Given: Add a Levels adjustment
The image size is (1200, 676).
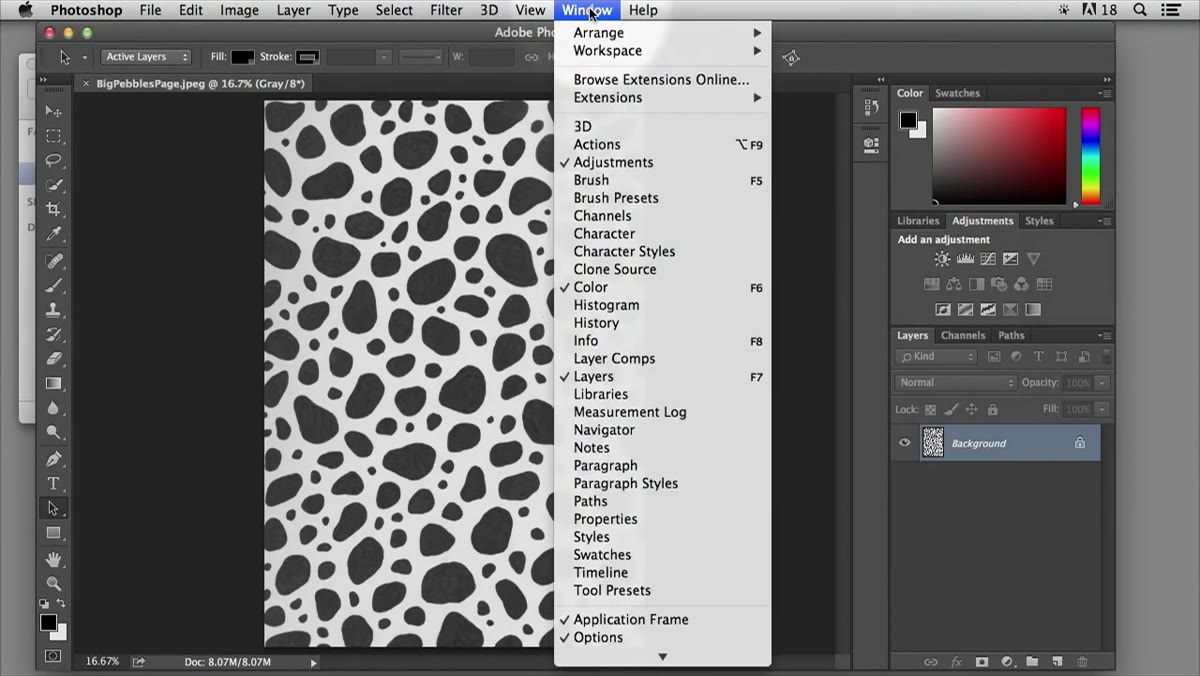Looking at the screenshot, I should tap(965, 259).
